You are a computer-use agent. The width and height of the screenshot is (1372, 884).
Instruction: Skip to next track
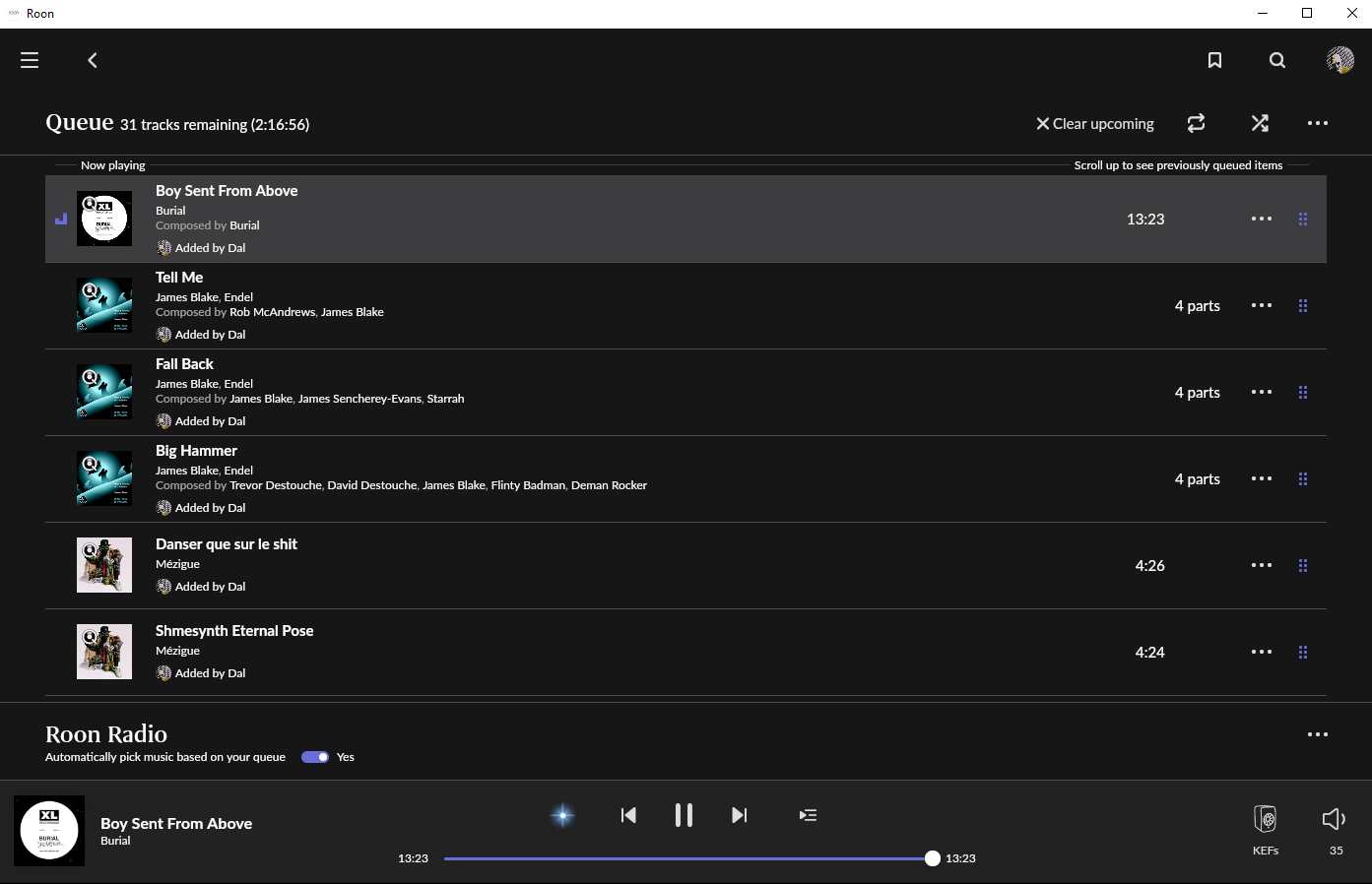[x=740, y=815]
